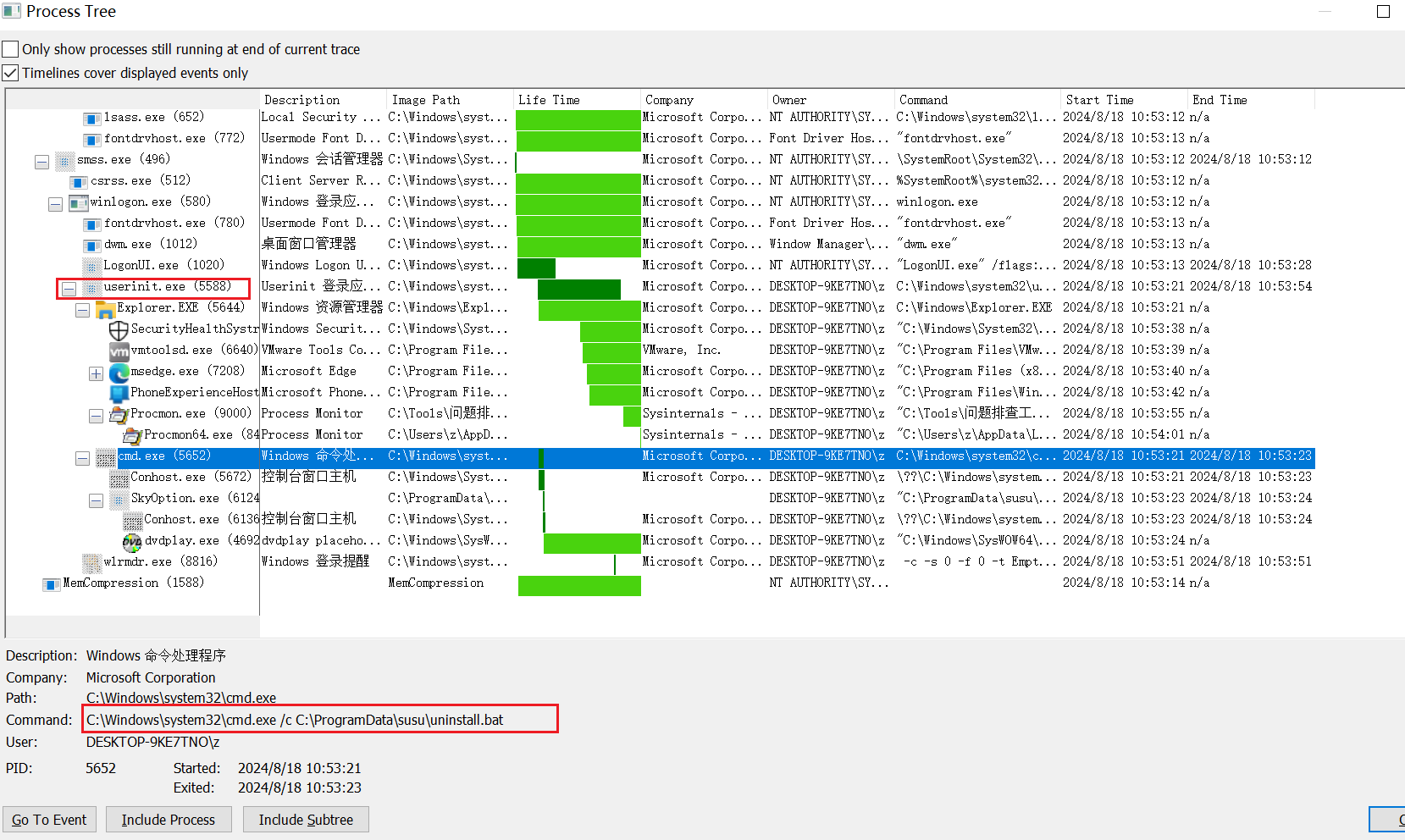Image resolution: width=1405 pixels, height=840 pixels.
Task: Click the LogonUI.exe lifetime bar
Action: click(x=536, y=268)
